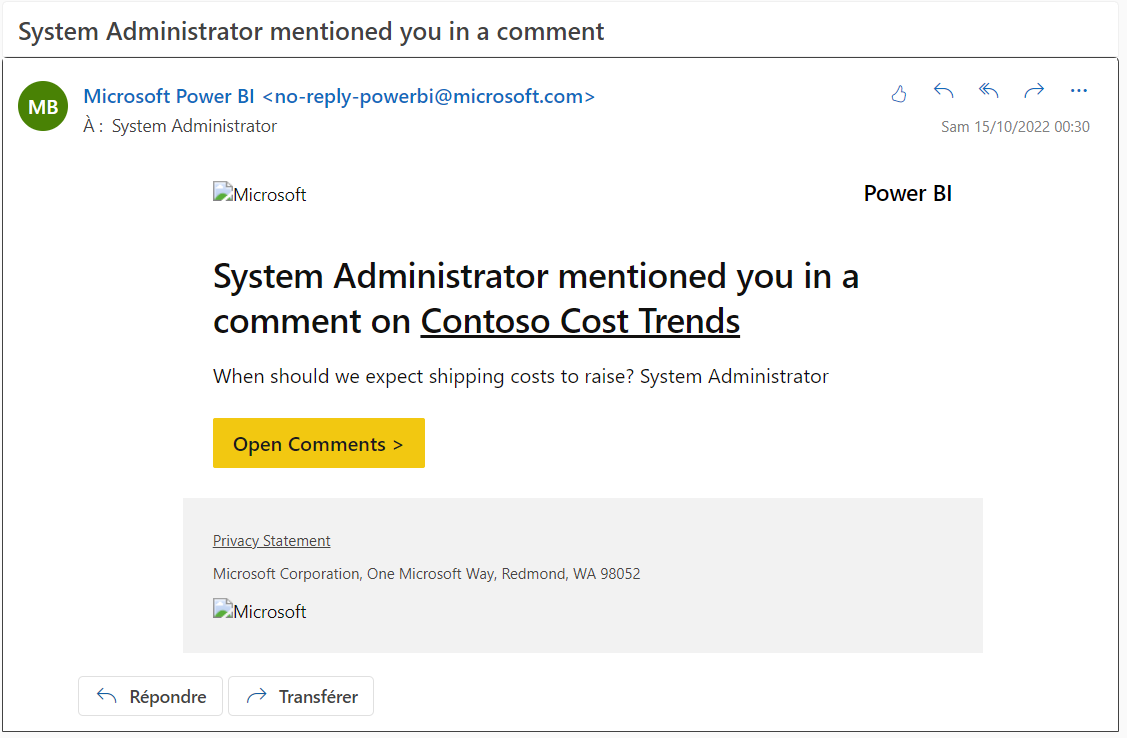Click the Open Comments button

[318, 443]
